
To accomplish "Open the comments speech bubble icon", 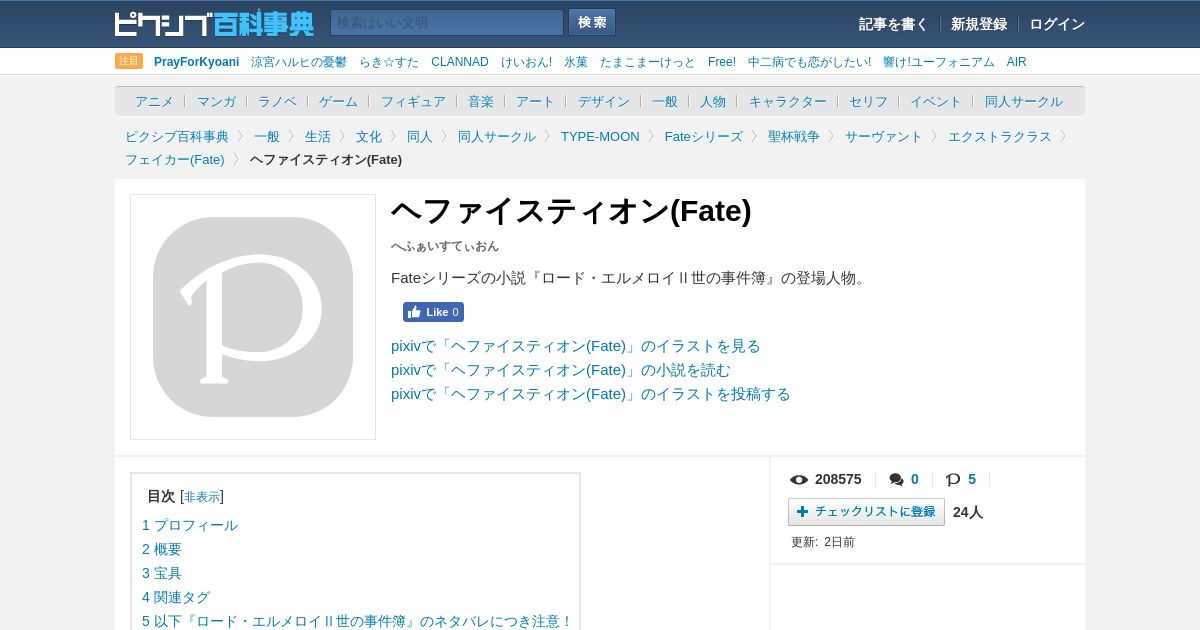I will (896, 480).
